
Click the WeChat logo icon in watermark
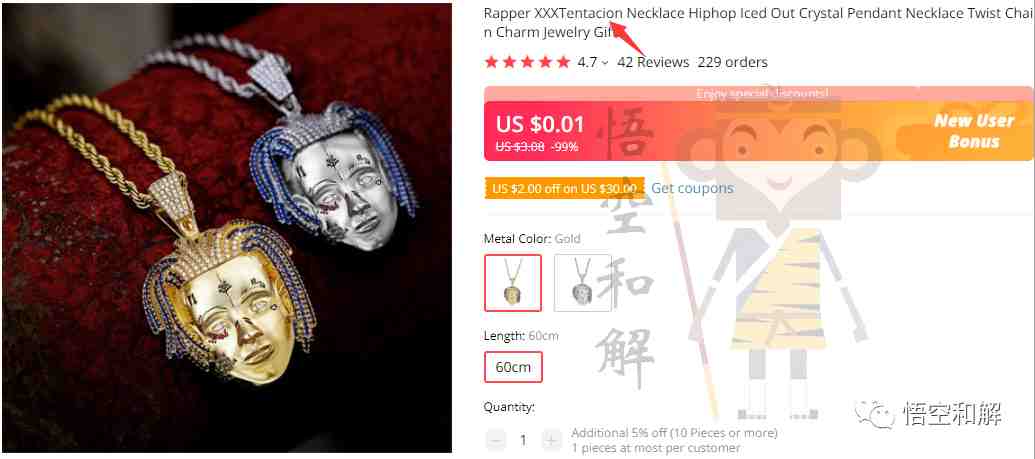point(875,414)
